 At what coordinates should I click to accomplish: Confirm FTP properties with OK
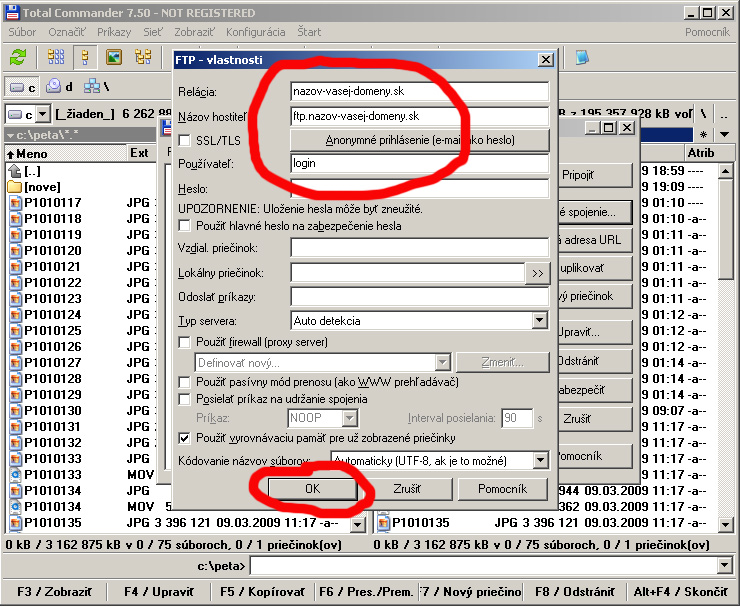(312, 489)
